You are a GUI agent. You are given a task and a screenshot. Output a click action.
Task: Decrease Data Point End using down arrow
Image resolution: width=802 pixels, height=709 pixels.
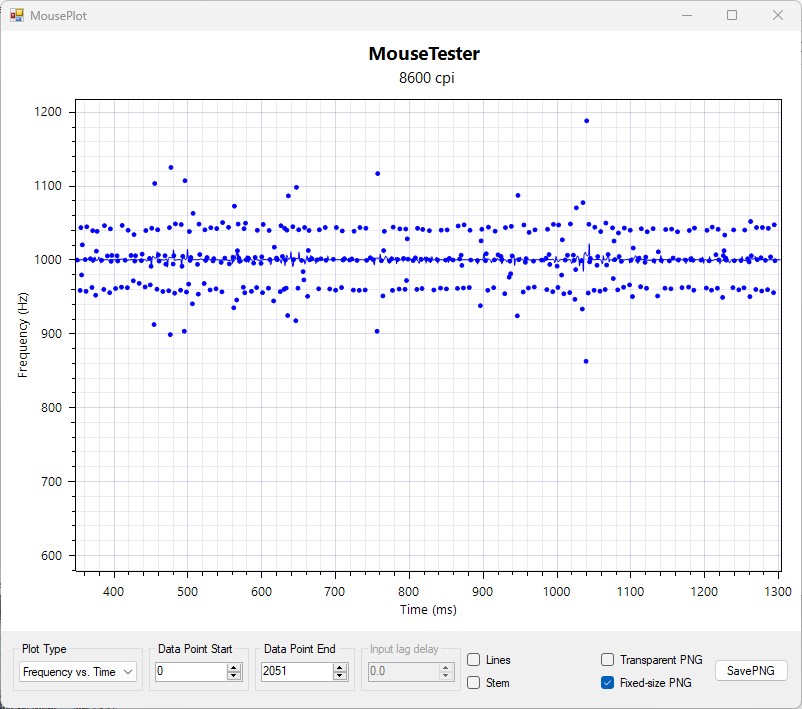340,677
